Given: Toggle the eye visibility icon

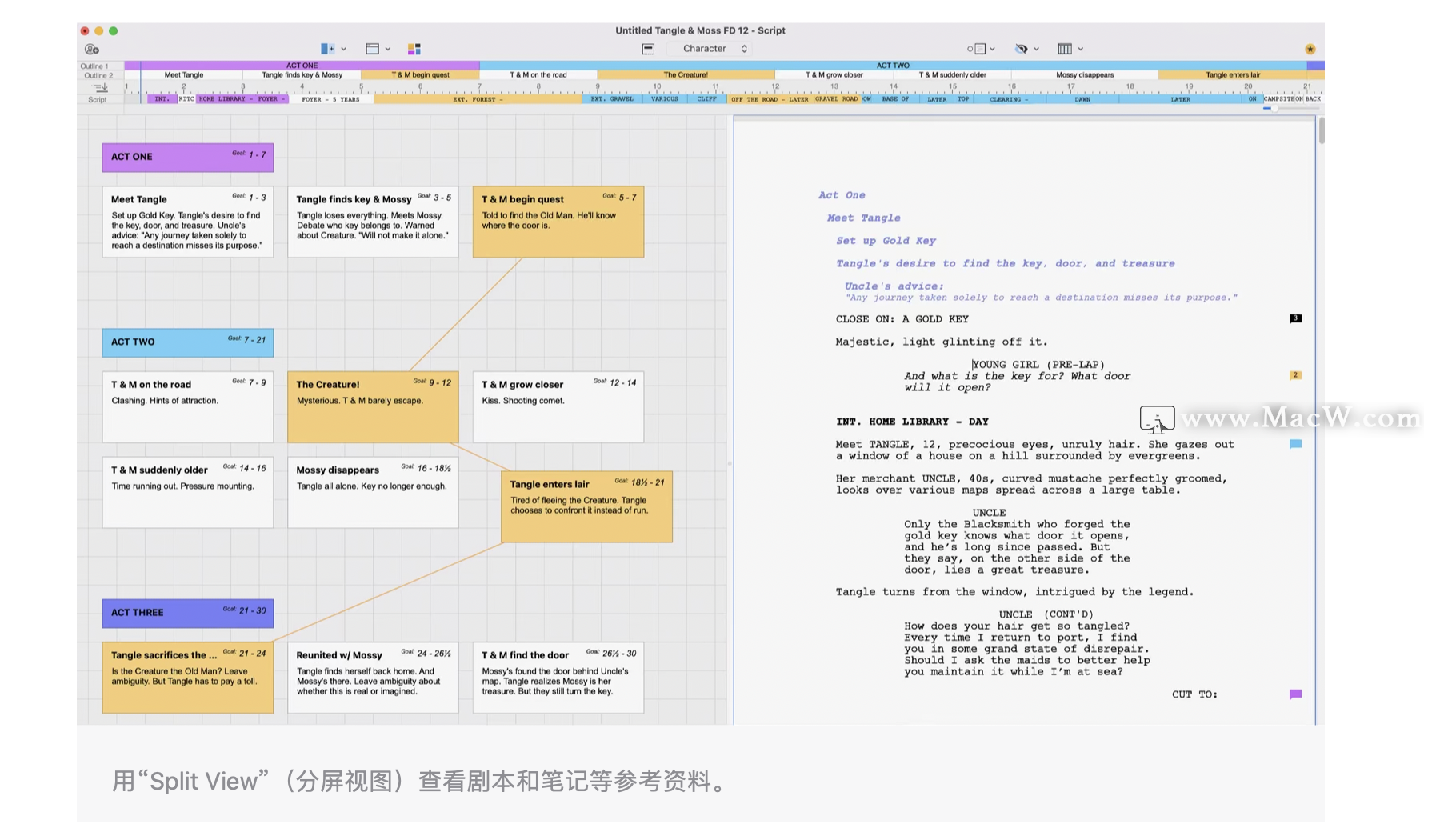Looking at the screenshot, I should click(1022, 49).
